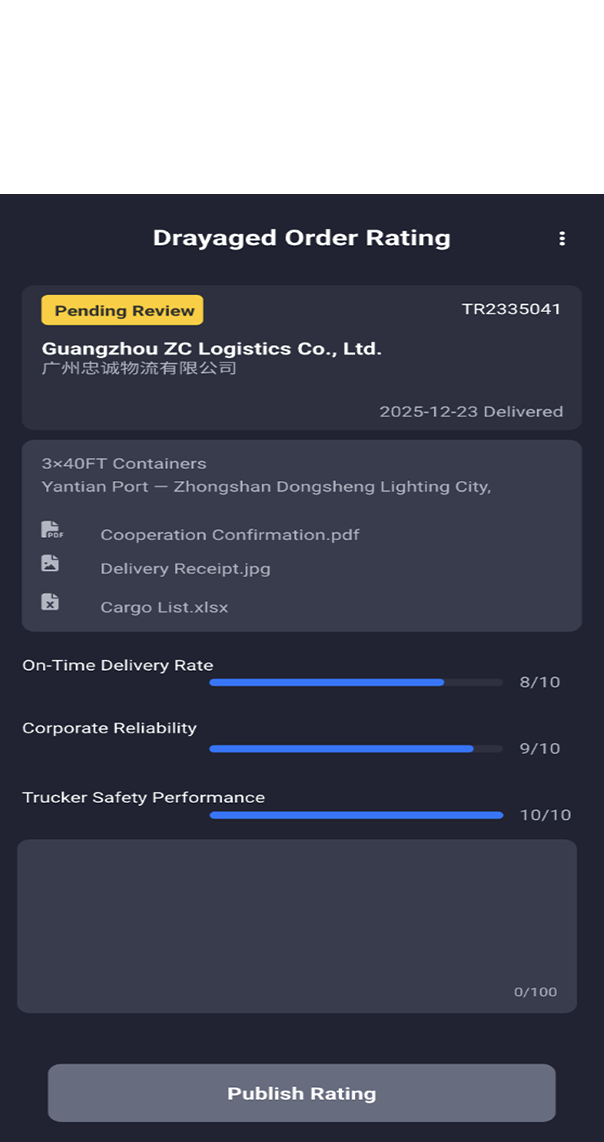Click the 2025-12-23 Delivered status
Screen dimensions: 604x1142
pyautogui.click(x=471, y=411)
